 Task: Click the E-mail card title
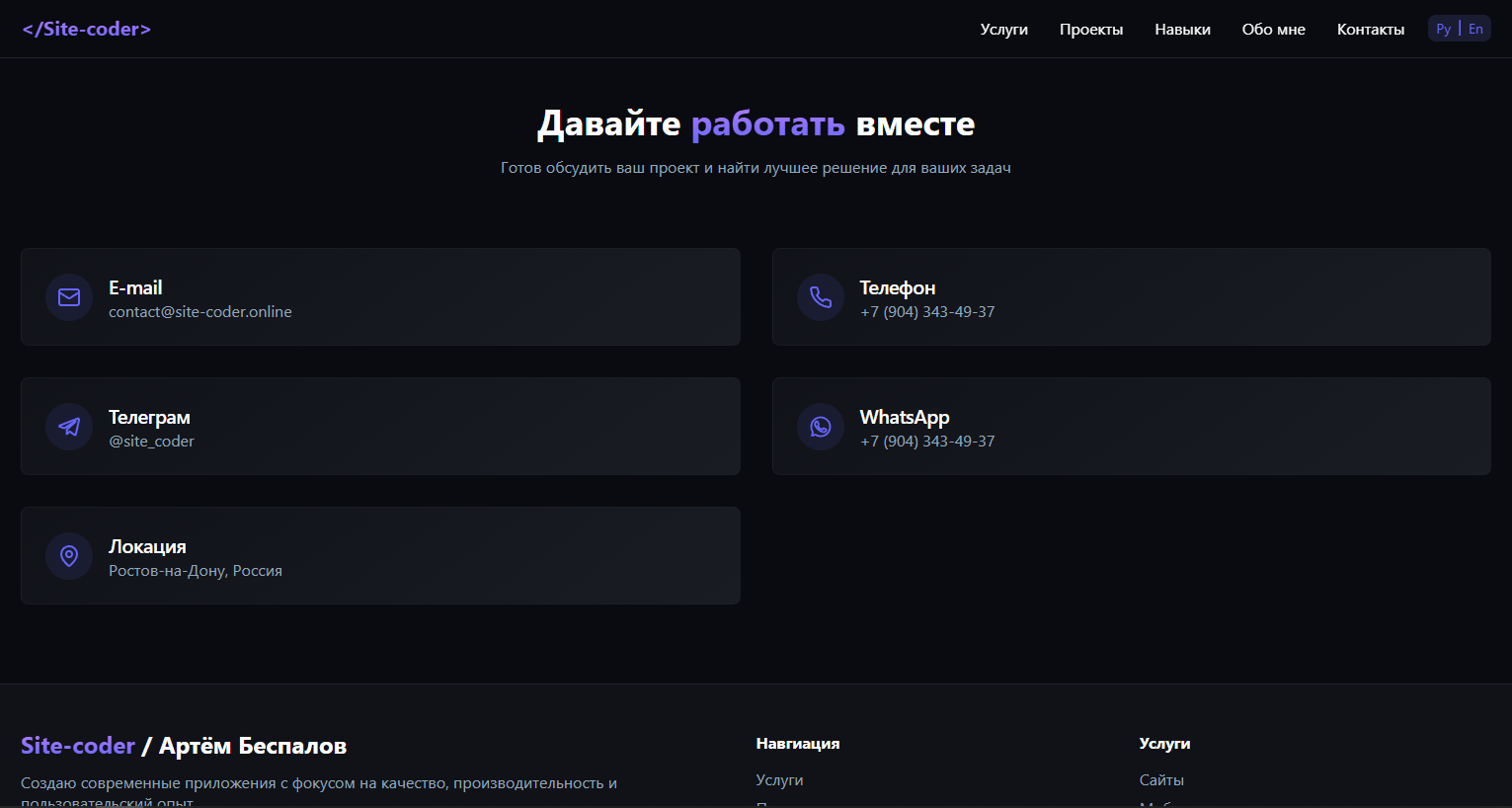pos(135,287)
